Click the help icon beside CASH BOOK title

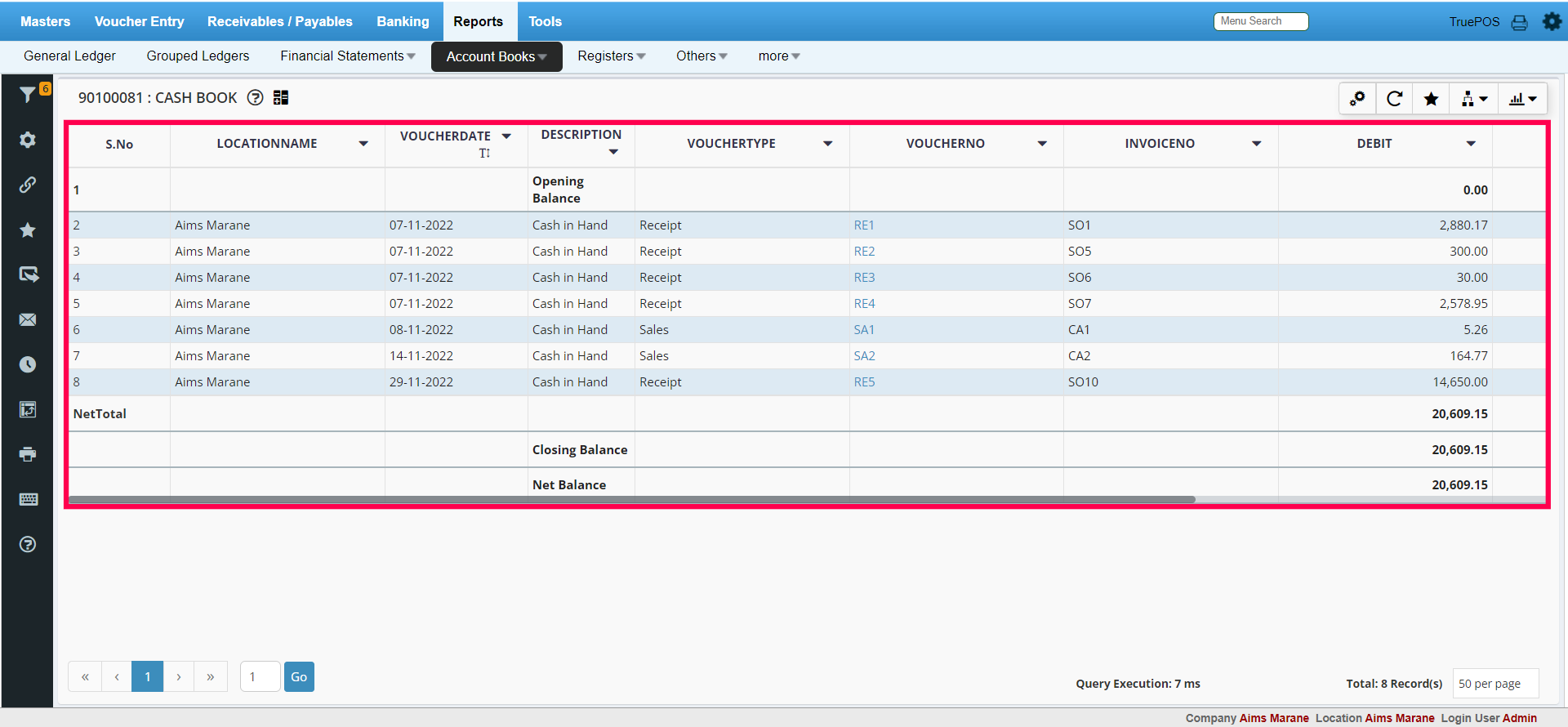coord(256,98)
